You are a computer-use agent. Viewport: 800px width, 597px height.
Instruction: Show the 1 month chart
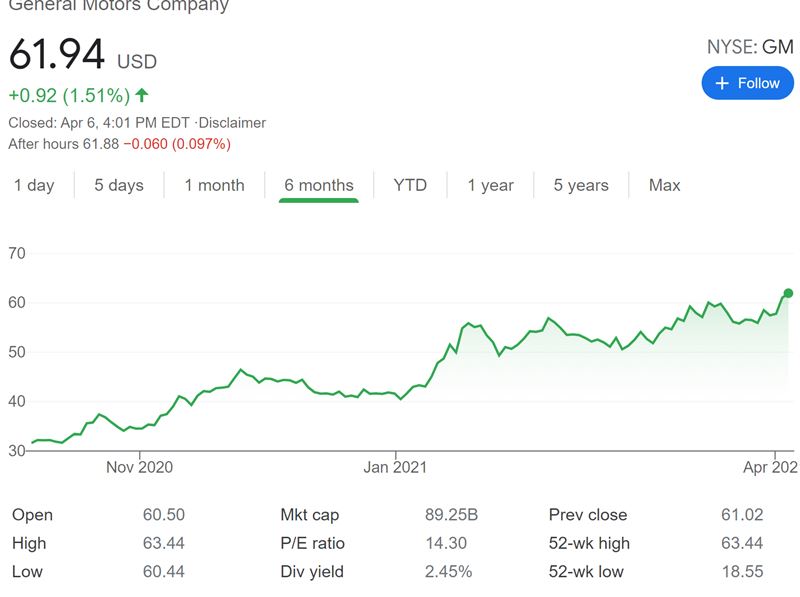coord(214,185)
